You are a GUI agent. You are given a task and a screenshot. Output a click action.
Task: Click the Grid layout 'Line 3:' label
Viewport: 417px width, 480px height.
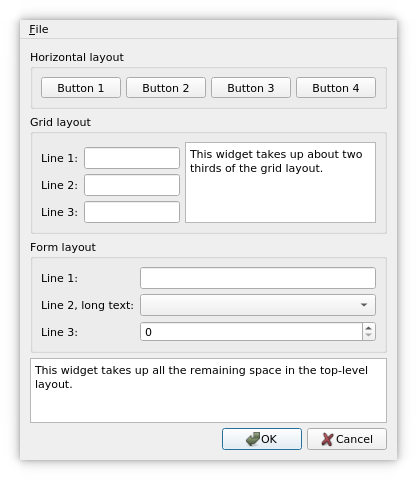tap(59, 212)
